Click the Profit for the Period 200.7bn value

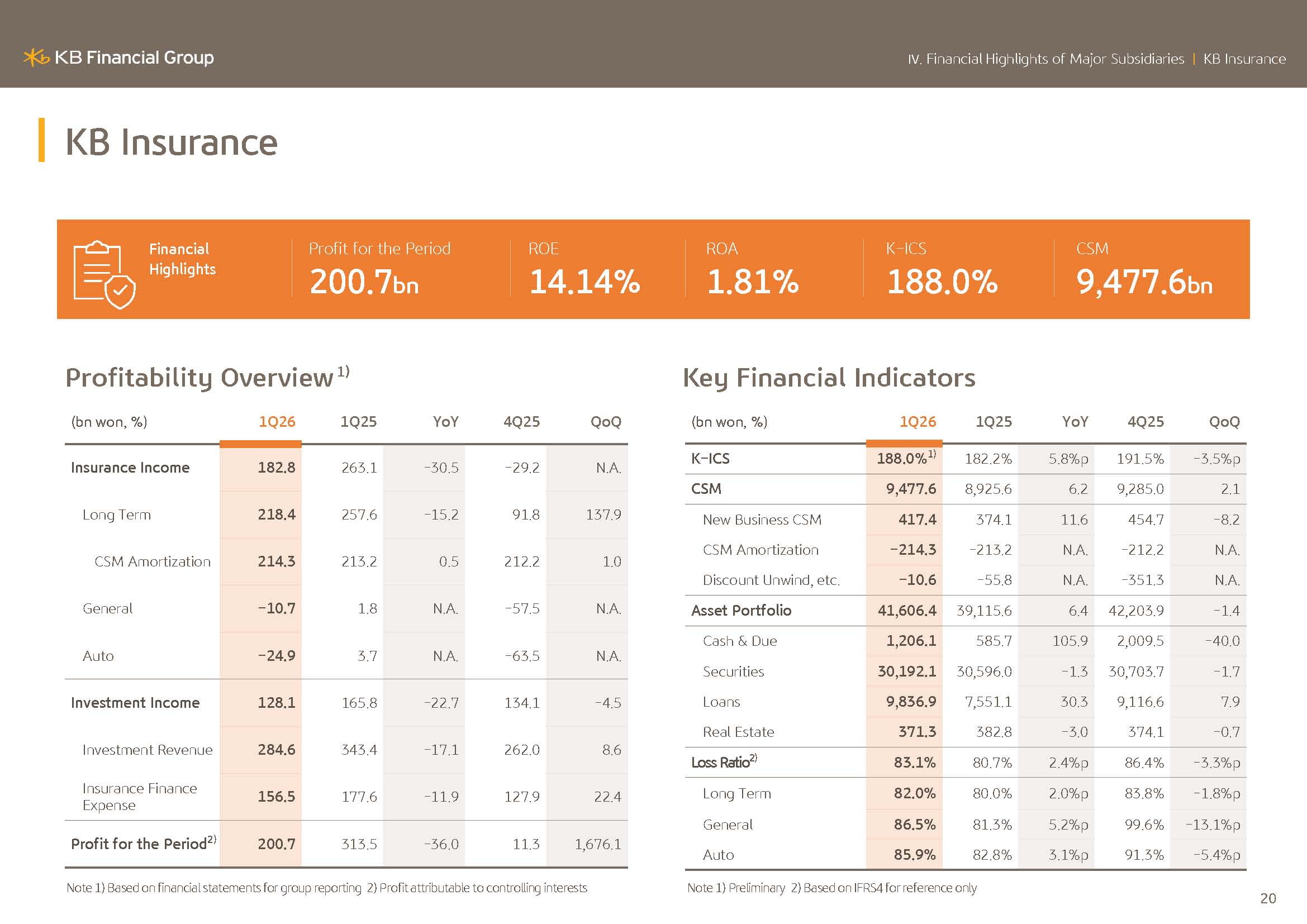(364, 282)
